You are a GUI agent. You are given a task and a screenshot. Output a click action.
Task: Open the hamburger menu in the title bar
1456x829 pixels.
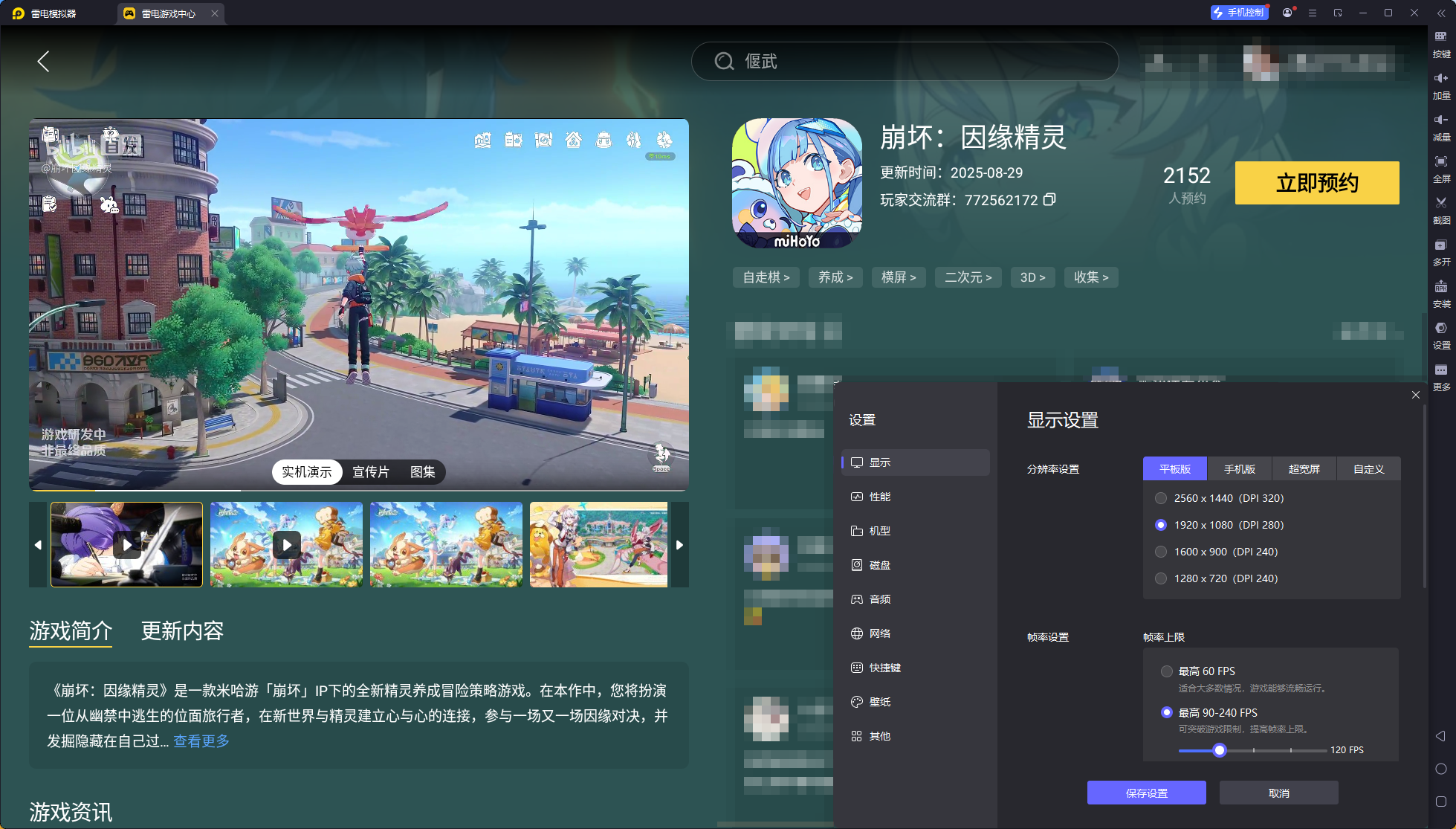[x=1313, y=13]
